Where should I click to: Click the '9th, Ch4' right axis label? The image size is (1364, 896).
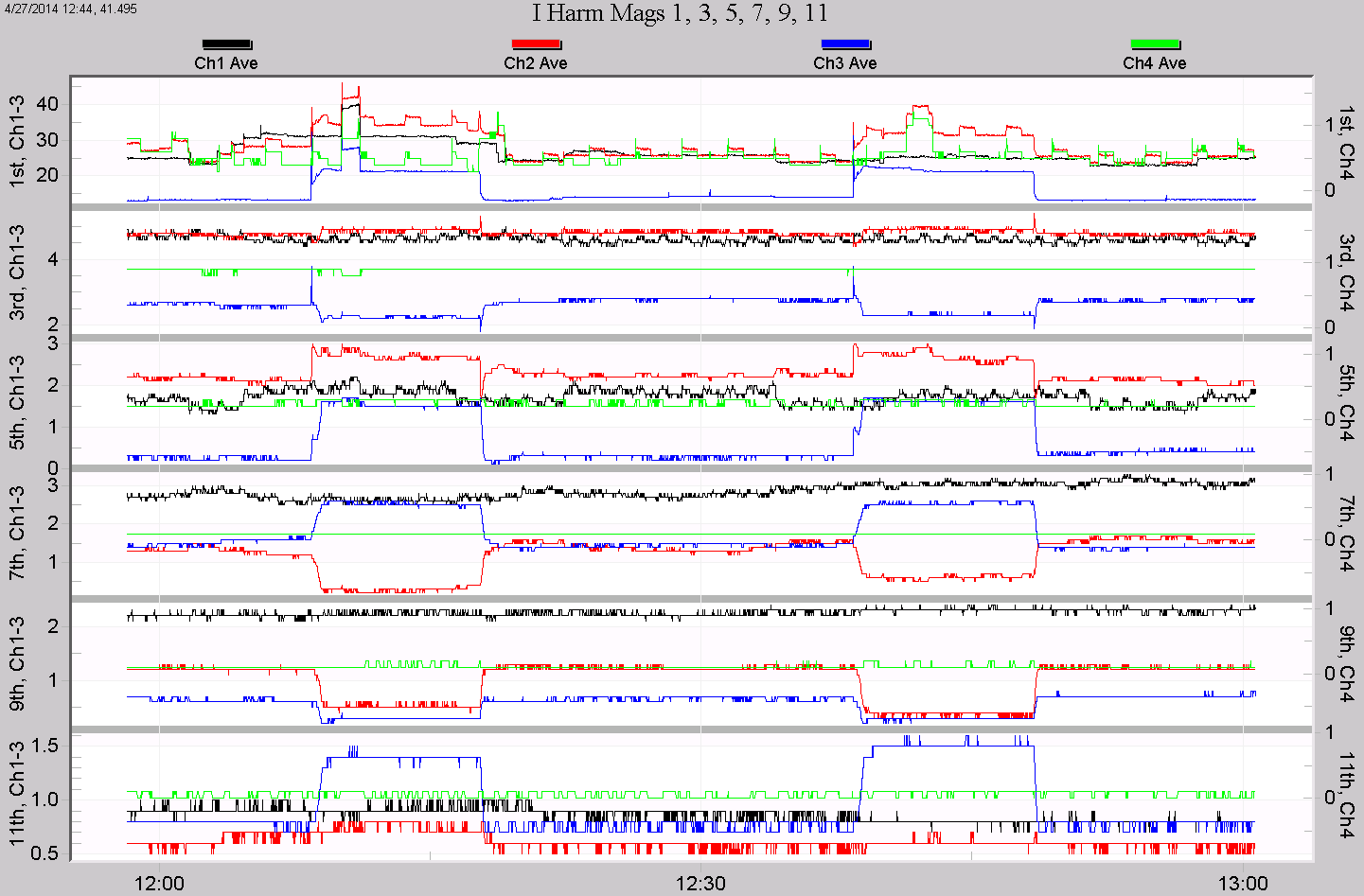point(1345,662)
